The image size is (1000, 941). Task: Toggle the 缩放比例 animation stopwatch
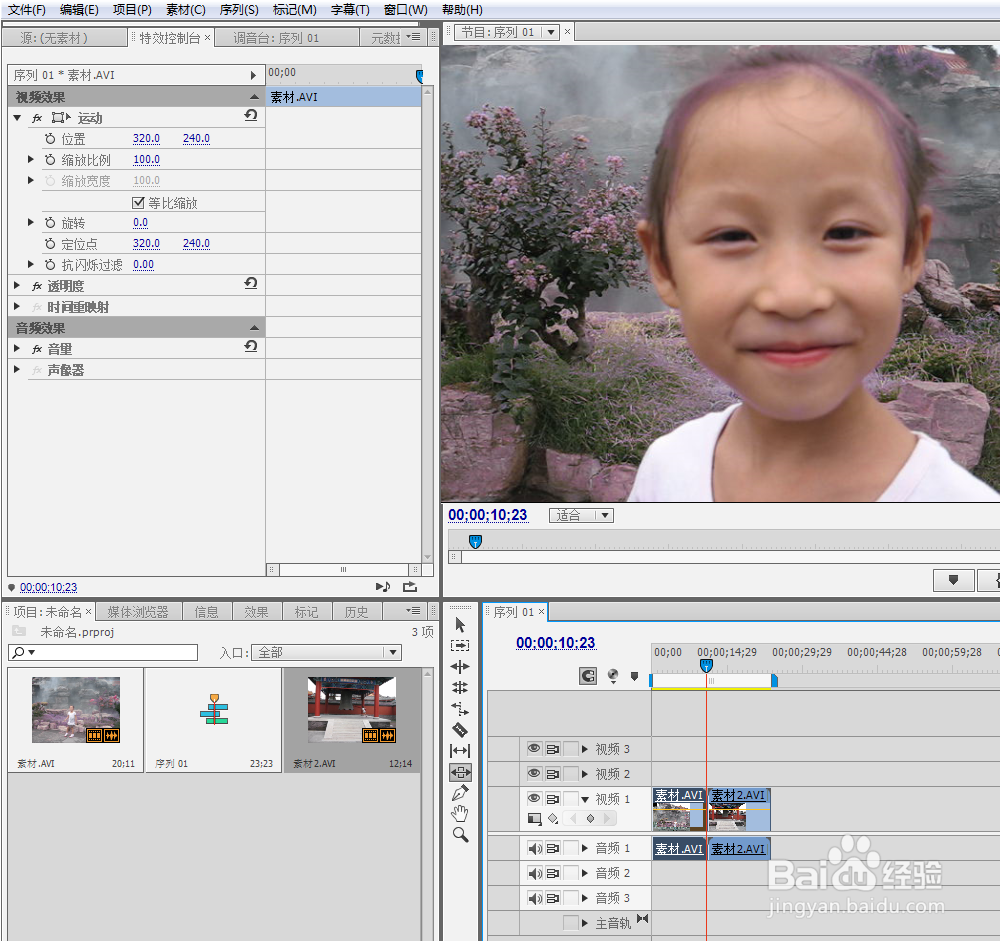click(x=50, y=159)
